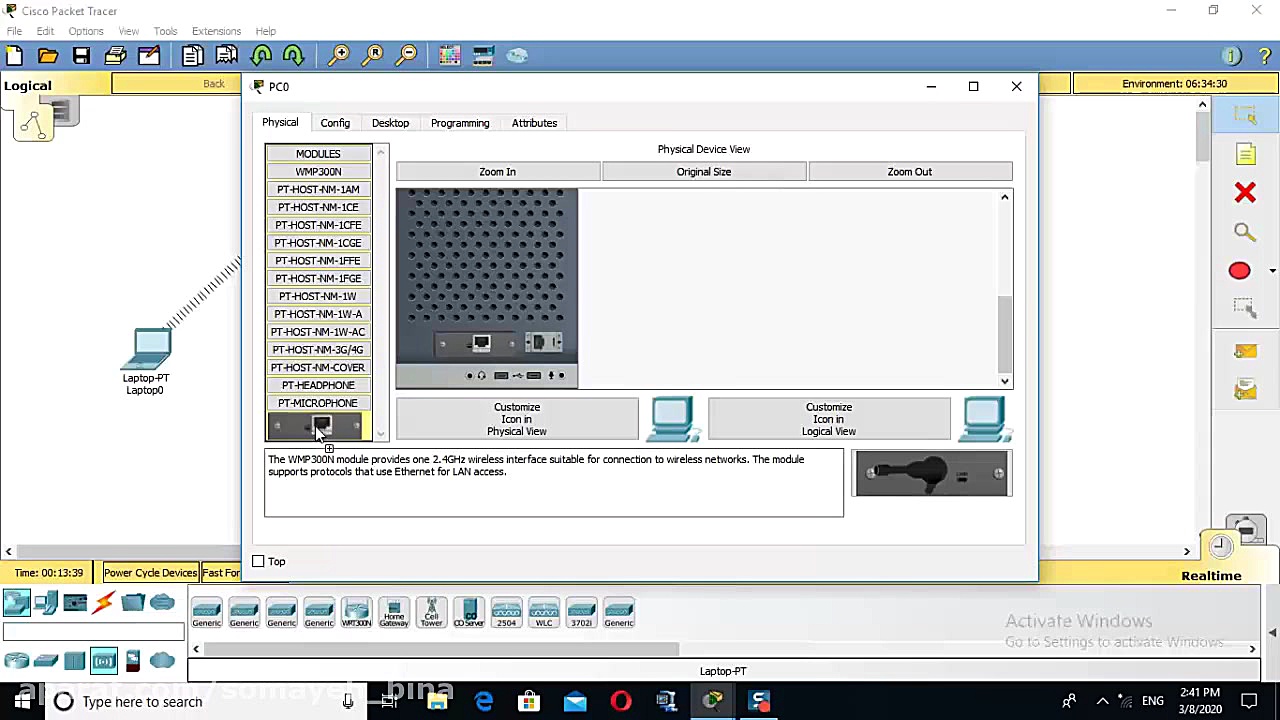Select the Cell Tower device icon
The height and width of the screenshot is (720, 1280).
[431, 612]
